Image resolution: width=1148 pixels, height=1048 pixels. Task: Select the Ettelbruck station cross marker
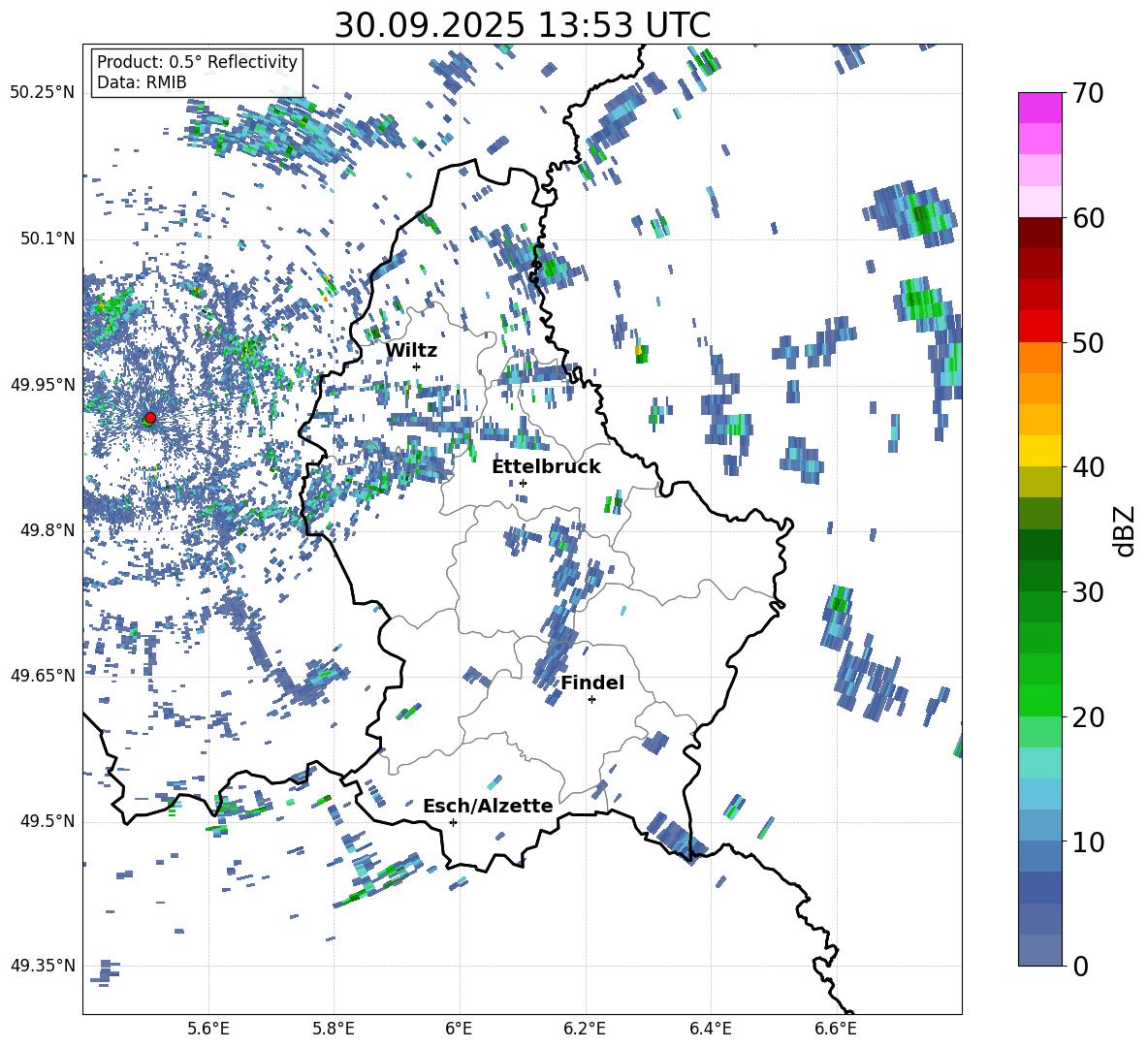[x=523, y=483]
